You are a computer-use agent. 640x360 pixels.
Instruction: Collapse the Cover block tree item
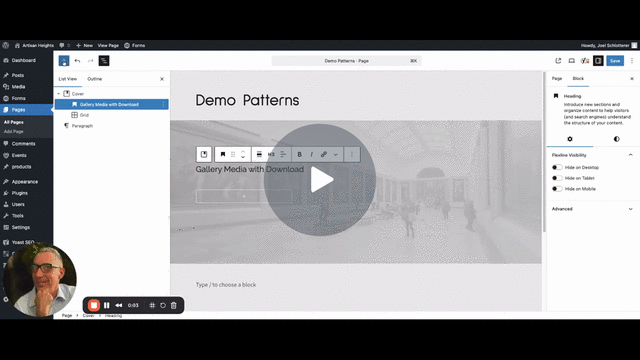[59, 94]
